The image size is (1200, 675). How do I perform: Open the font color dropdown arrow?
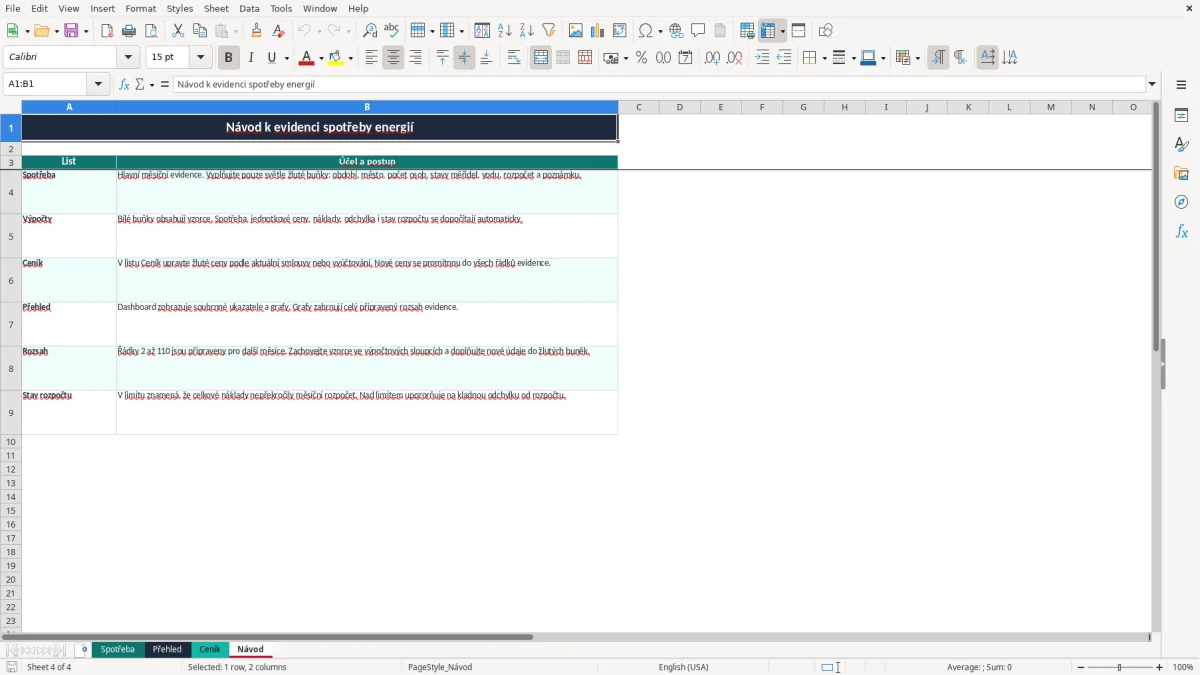[320, 58]
